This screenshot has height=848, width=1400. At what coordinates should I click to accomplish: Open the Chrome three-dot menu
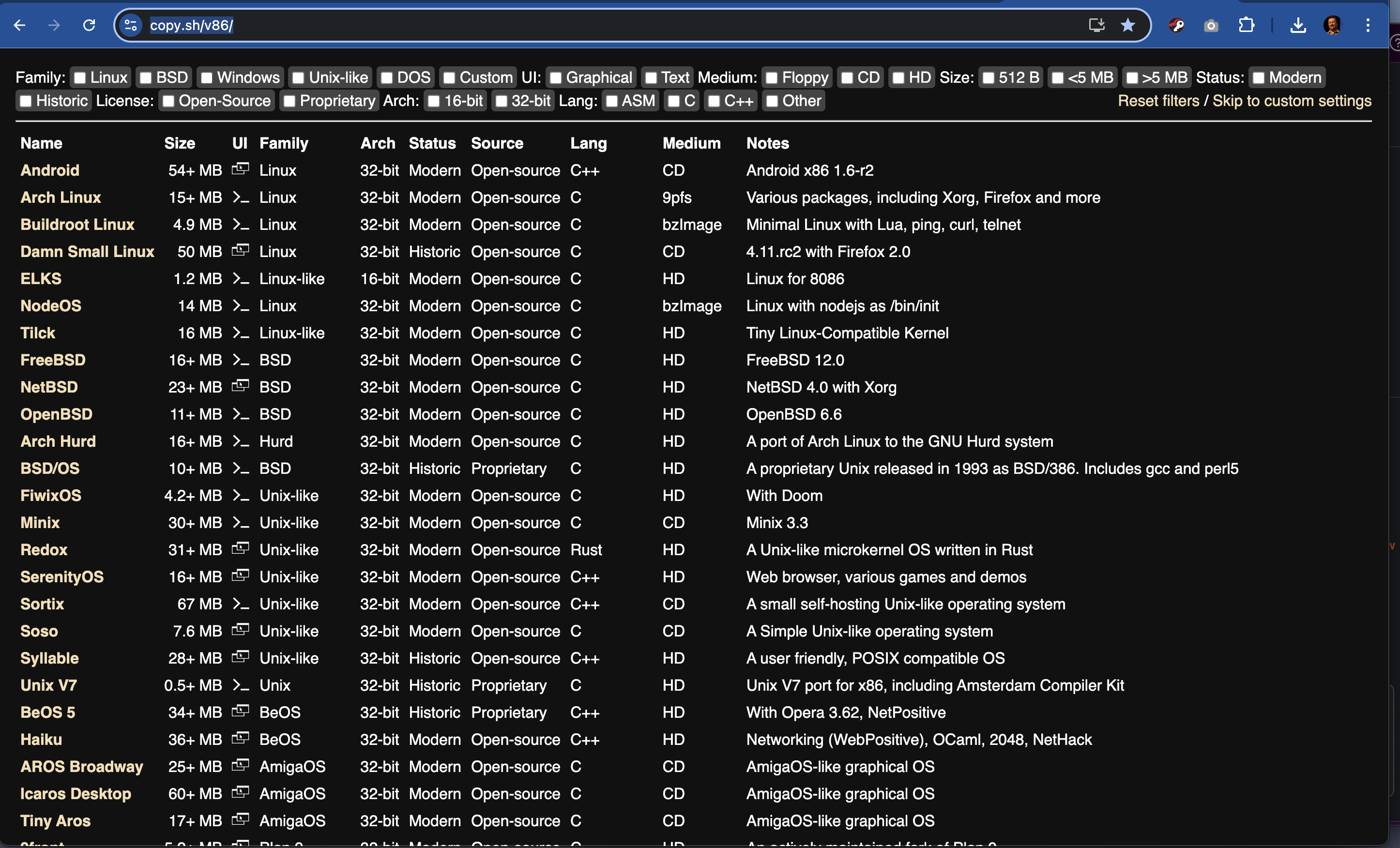click(1368, 25)
